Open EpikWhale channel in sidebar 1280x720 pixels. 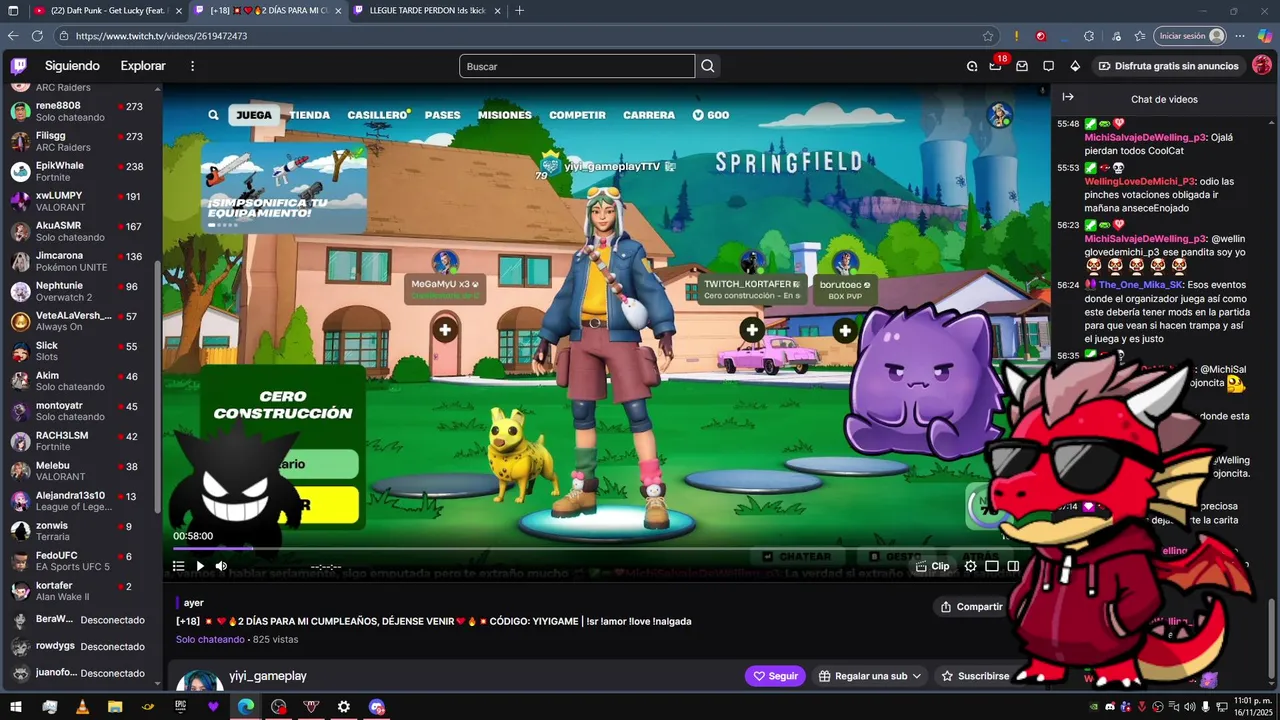(x=78, y=171)
